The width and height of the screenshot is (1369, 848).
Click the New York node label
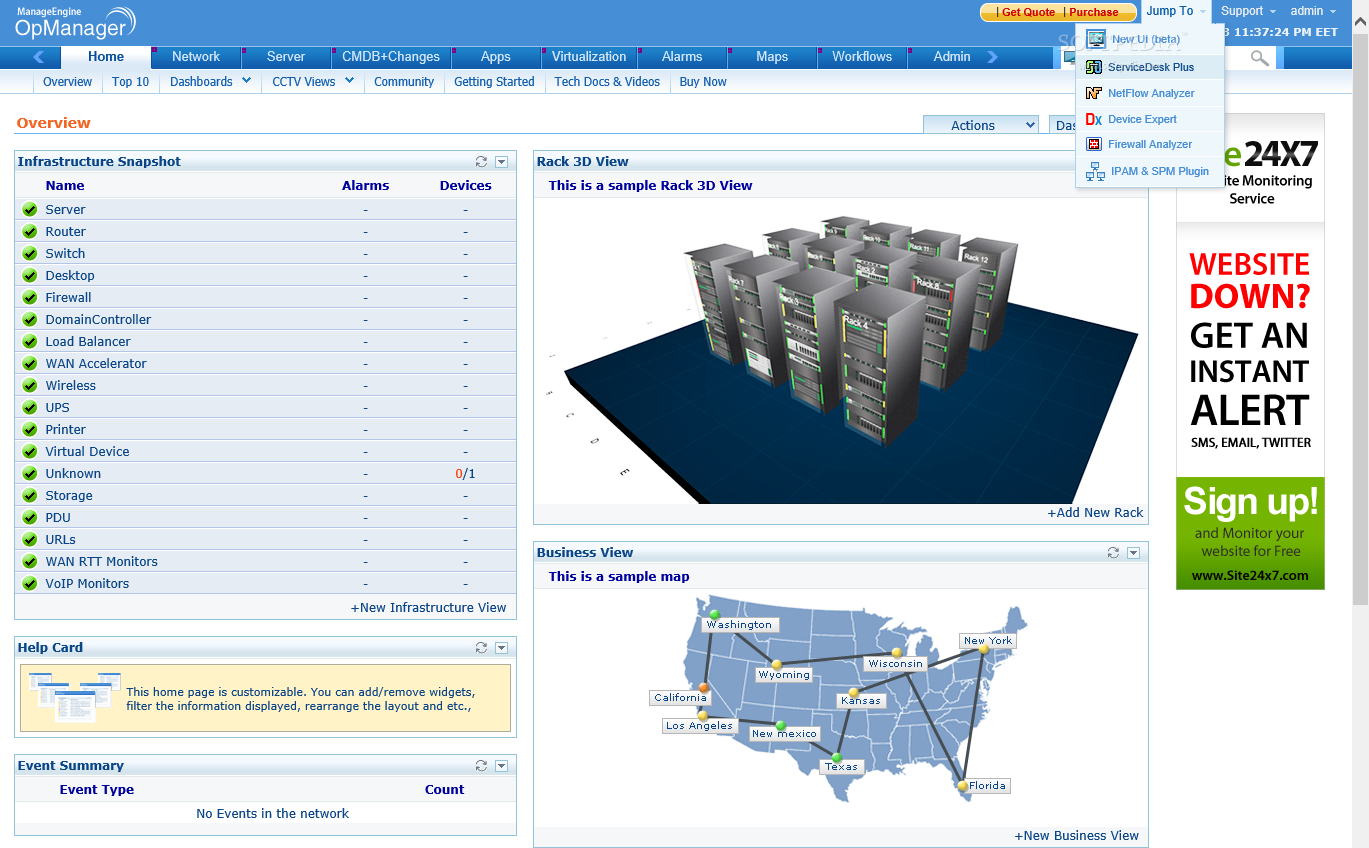point(988,640)
